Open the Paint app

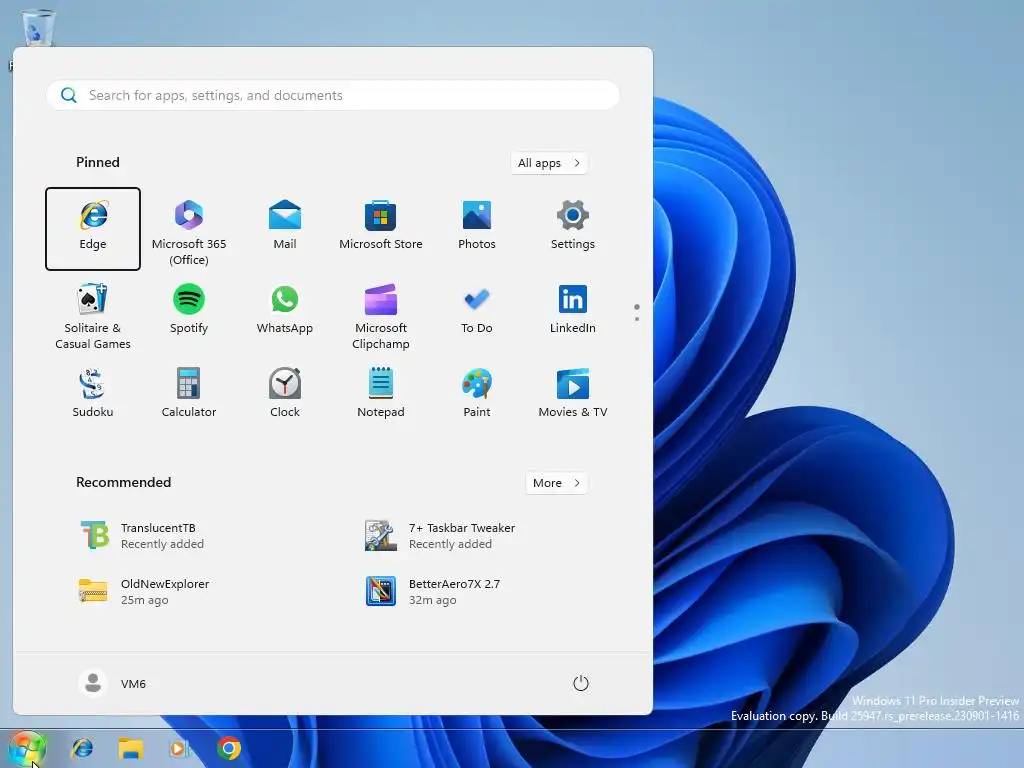(x=477, y=394)
